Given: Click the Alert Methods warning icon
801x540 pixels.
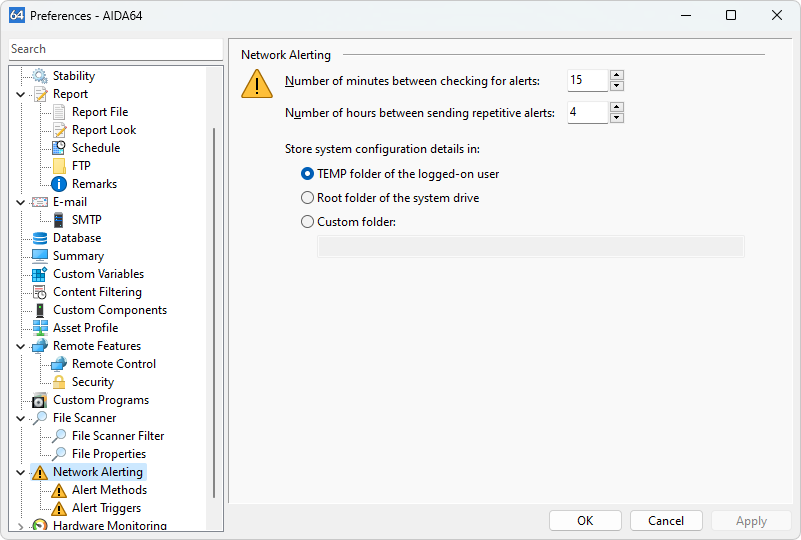Looking at the screenshot, I should pyautogui.click(x=59, y=490).
